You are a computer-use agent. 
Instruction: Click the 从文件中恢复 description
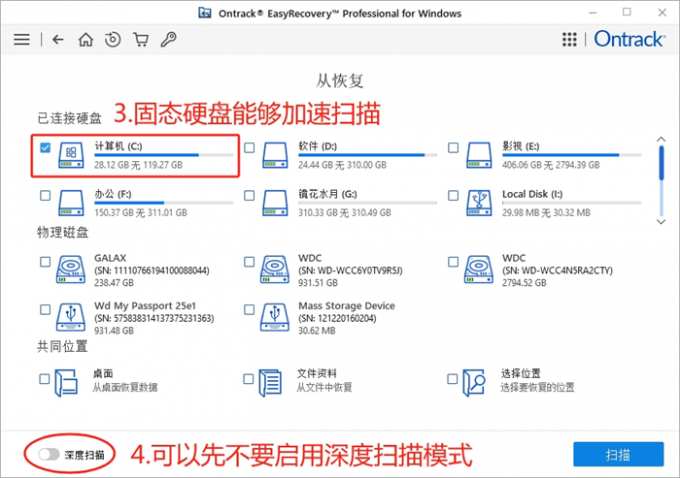coord(324,387)
